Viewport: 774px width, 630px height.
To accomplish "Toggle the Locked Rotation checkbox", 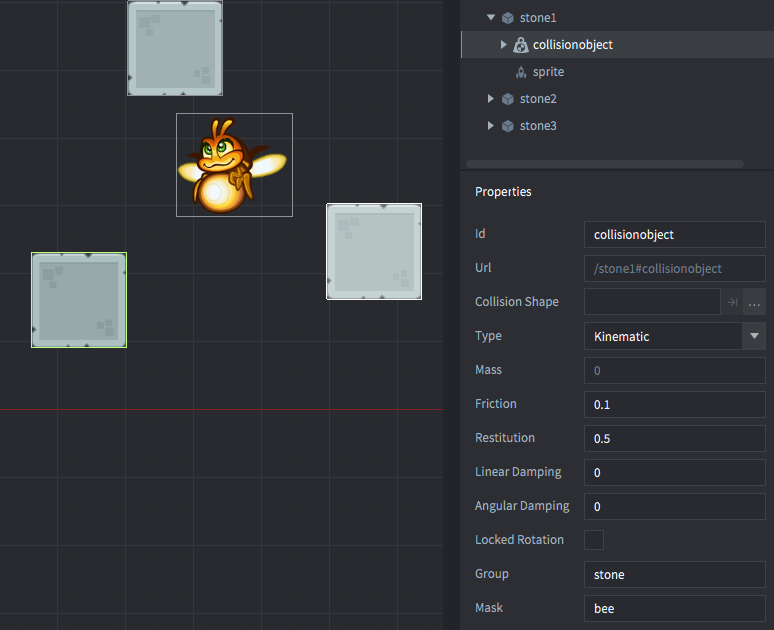I will pos(594,540).
